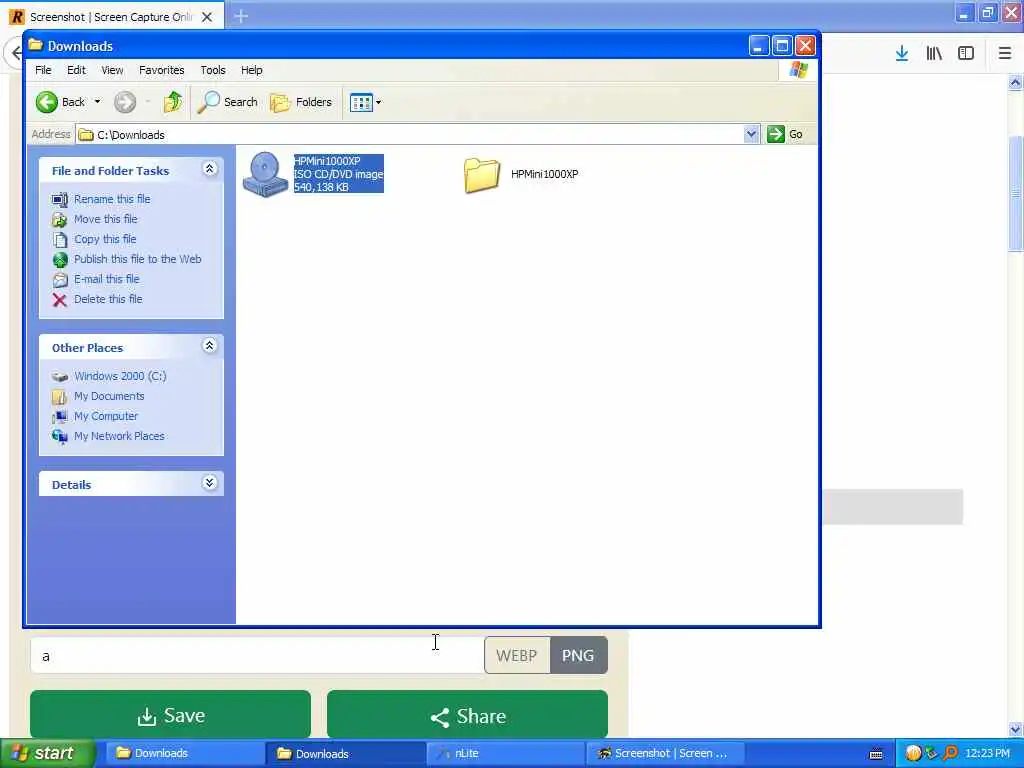Click Rename this file
The image size is (1024, 768).
(112, 199)
